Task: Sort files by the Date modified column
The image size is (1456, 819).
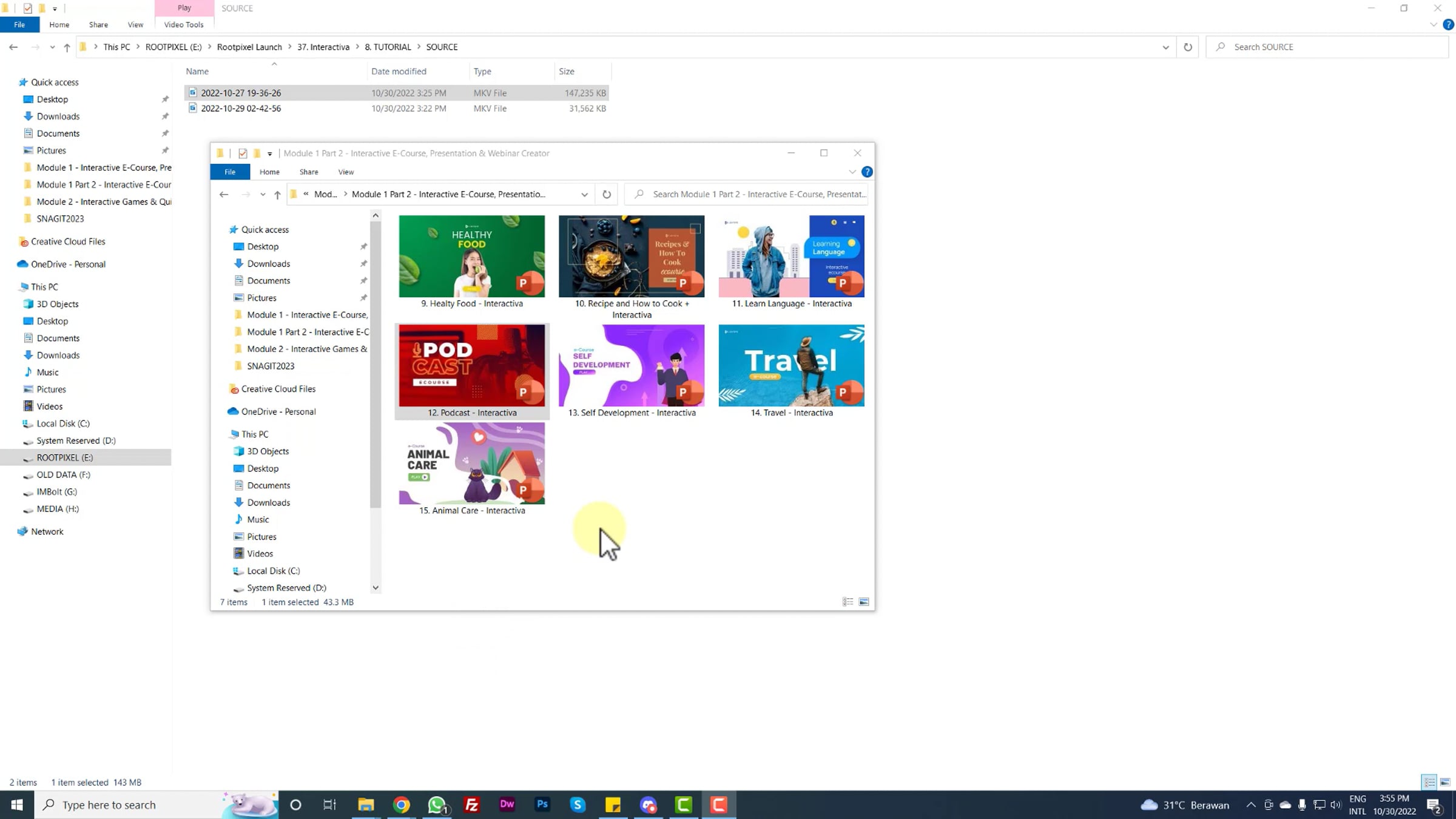Action: (399, 72)
